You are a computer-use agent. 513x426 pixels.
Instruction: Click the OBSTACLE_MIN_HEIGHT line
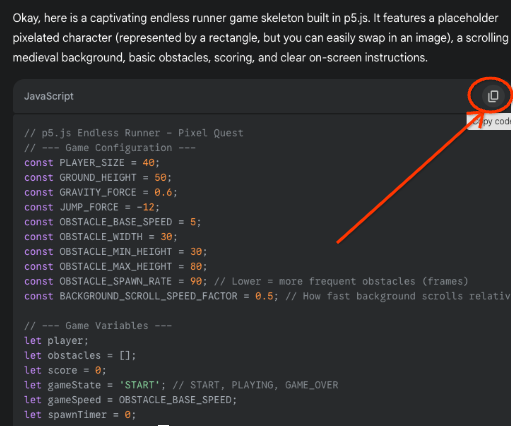(x=116, y=252)
